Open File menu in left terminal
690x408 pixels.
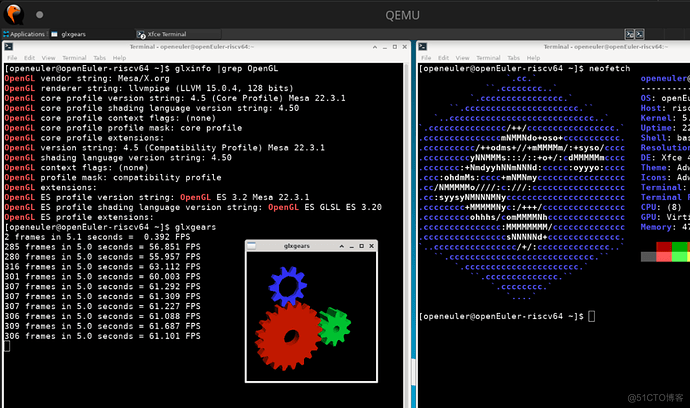coord(11,57)
